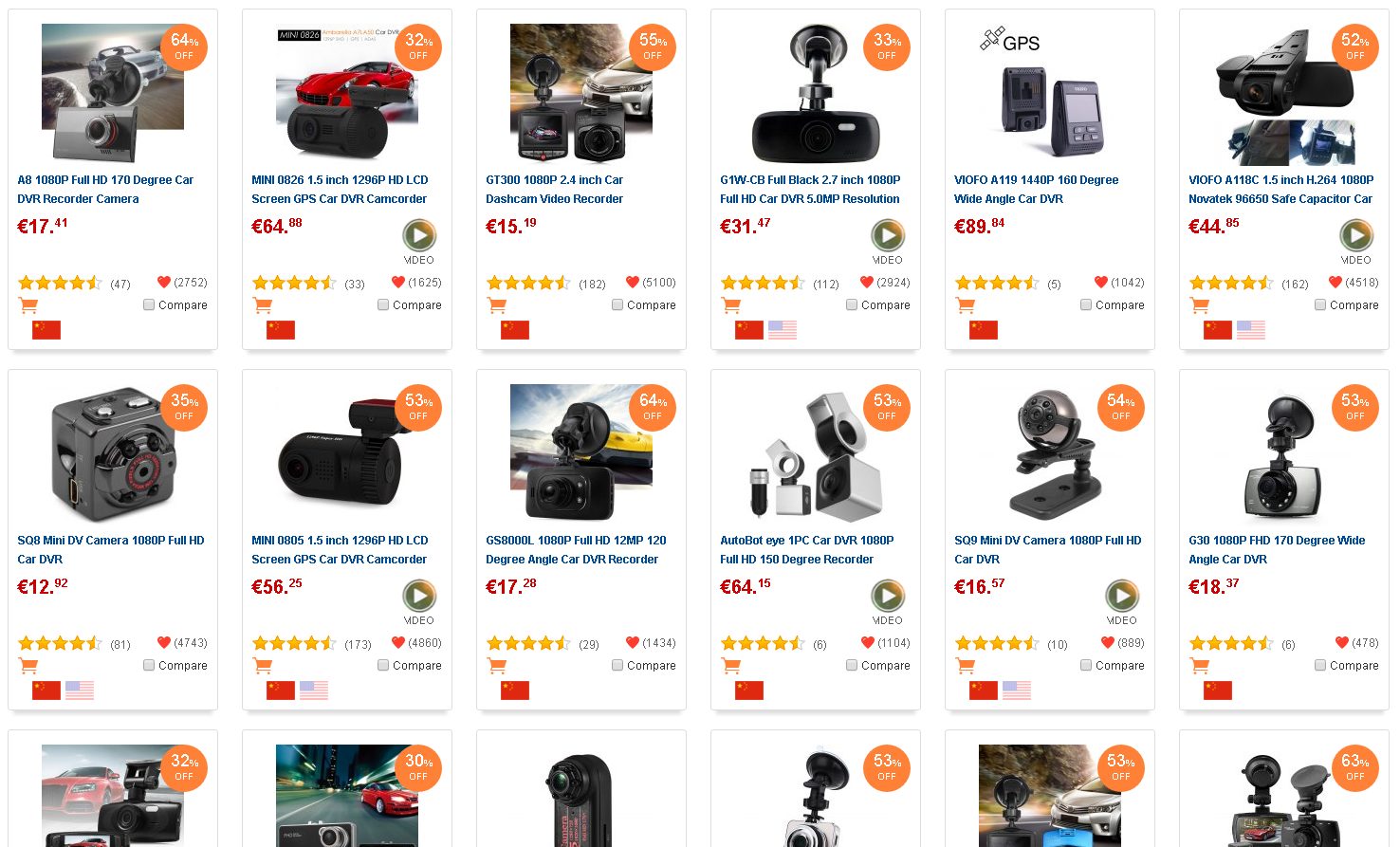
Task: Add VIOFO A119 to shopping cart
Action: coord(966,305)
